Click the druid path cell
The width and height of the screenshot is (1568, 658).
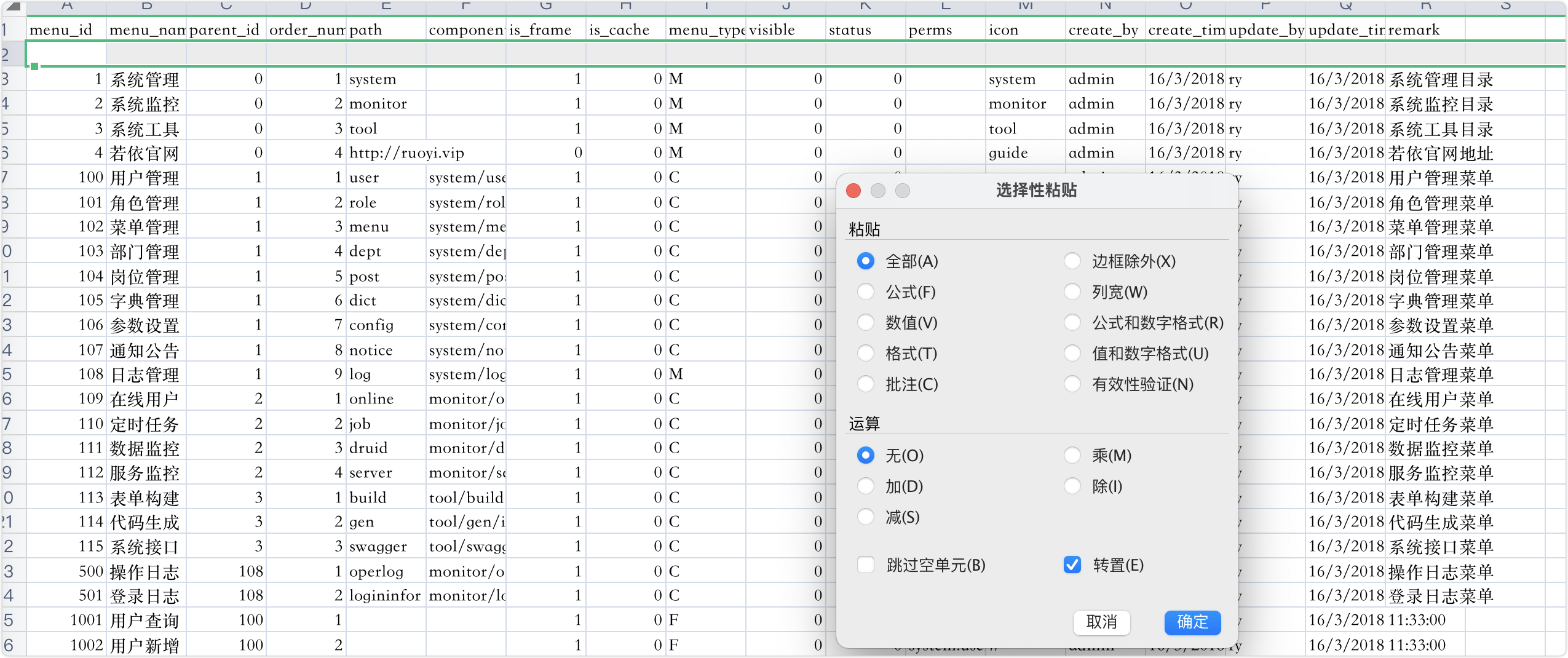click(x=386, y=448)
